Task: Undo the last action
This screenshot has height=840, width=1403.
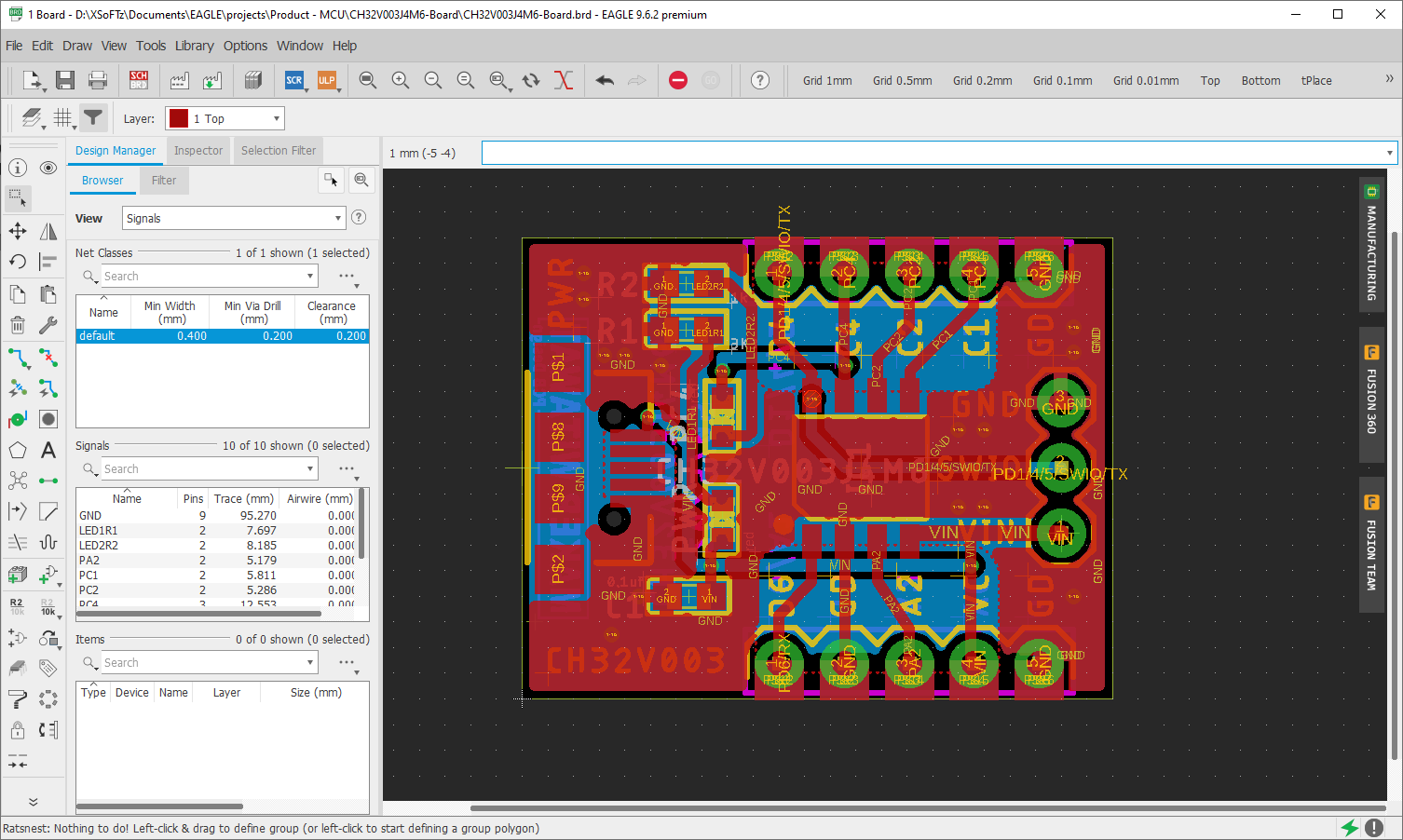Action: pos(605,80)
